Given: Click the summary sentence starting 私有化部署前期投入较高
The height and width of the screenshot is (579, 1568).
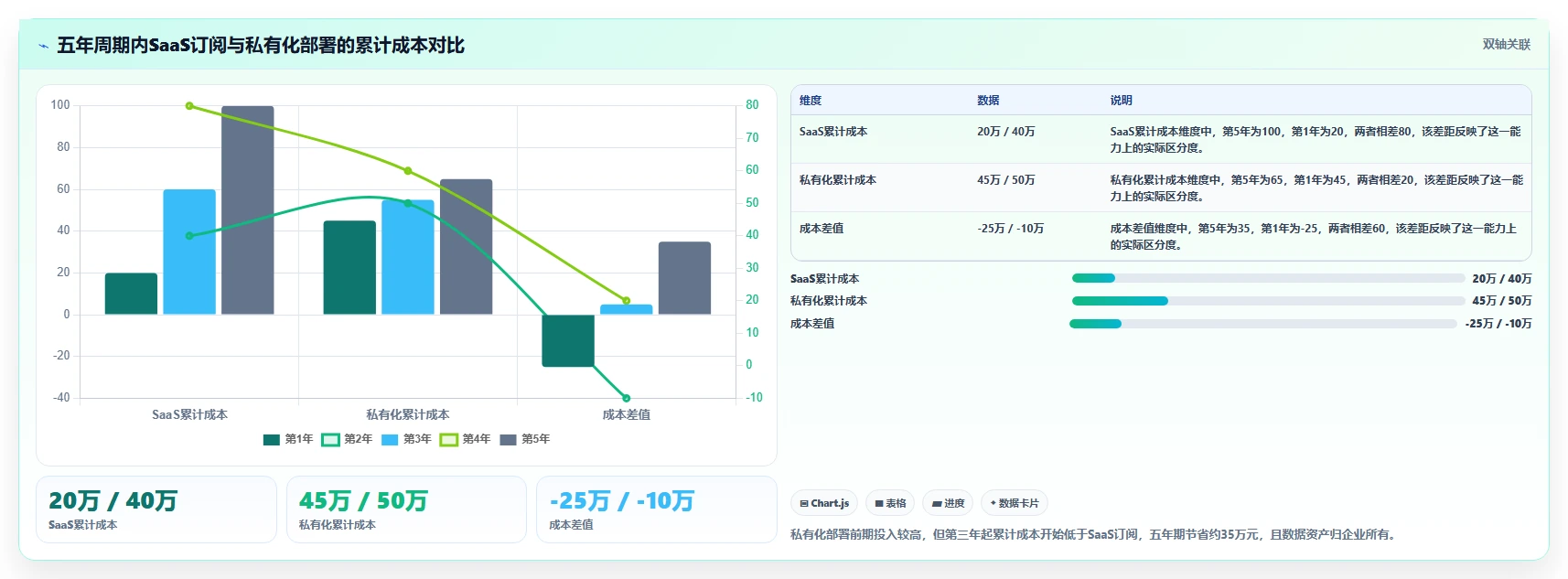Looking at the screenshot, I should (x=1095, y=534).
